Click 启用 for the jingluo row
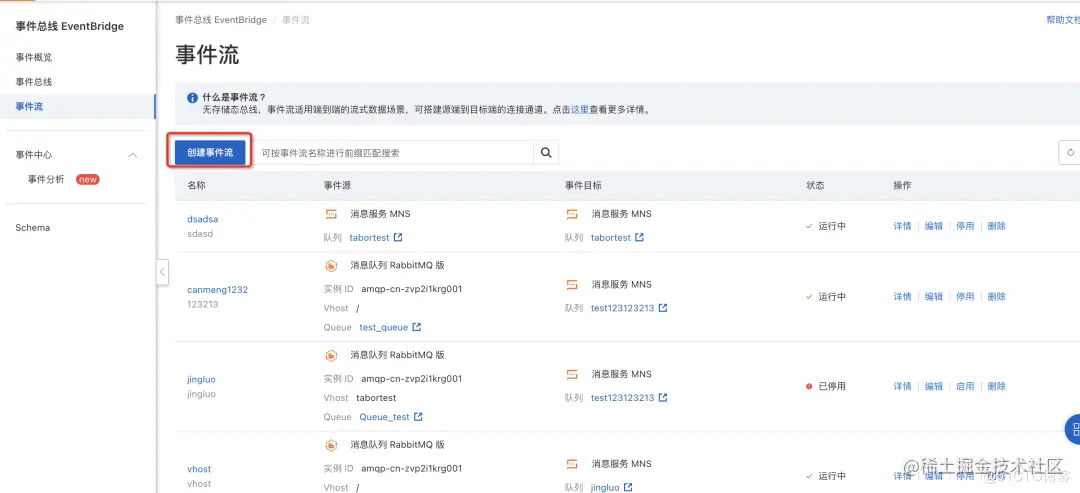This screenshot has width=1080, height=493. [965, 386]
